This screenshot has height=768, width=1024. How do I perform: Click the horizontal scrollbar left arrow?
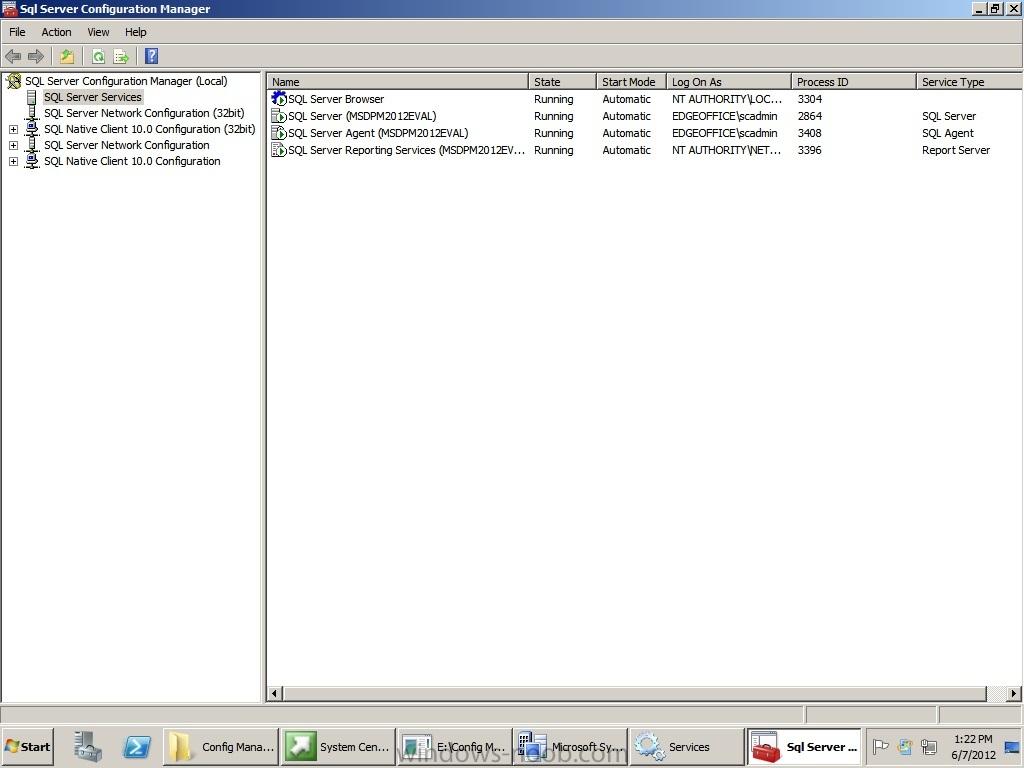click(x=274, y=694)
